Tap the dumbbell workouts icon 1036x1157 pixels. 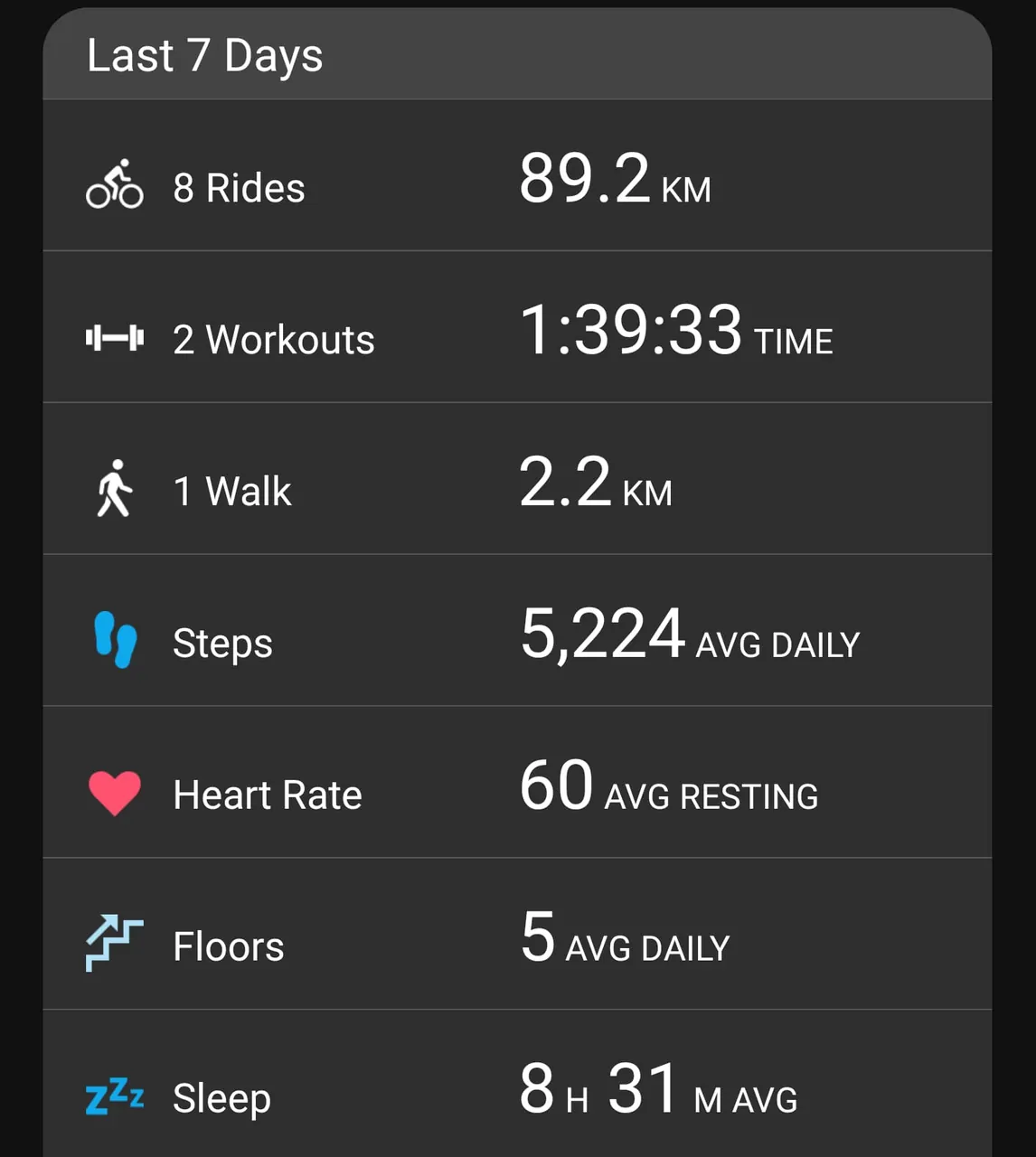click(115, 338)
